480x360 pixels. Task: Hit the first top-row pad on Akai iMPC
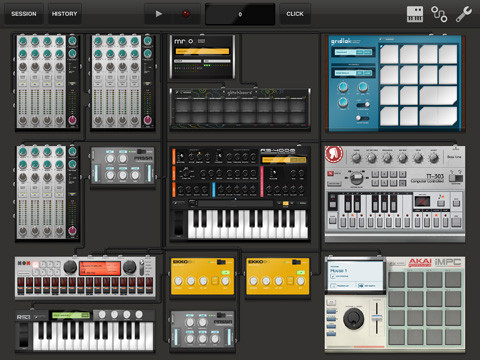397,279
